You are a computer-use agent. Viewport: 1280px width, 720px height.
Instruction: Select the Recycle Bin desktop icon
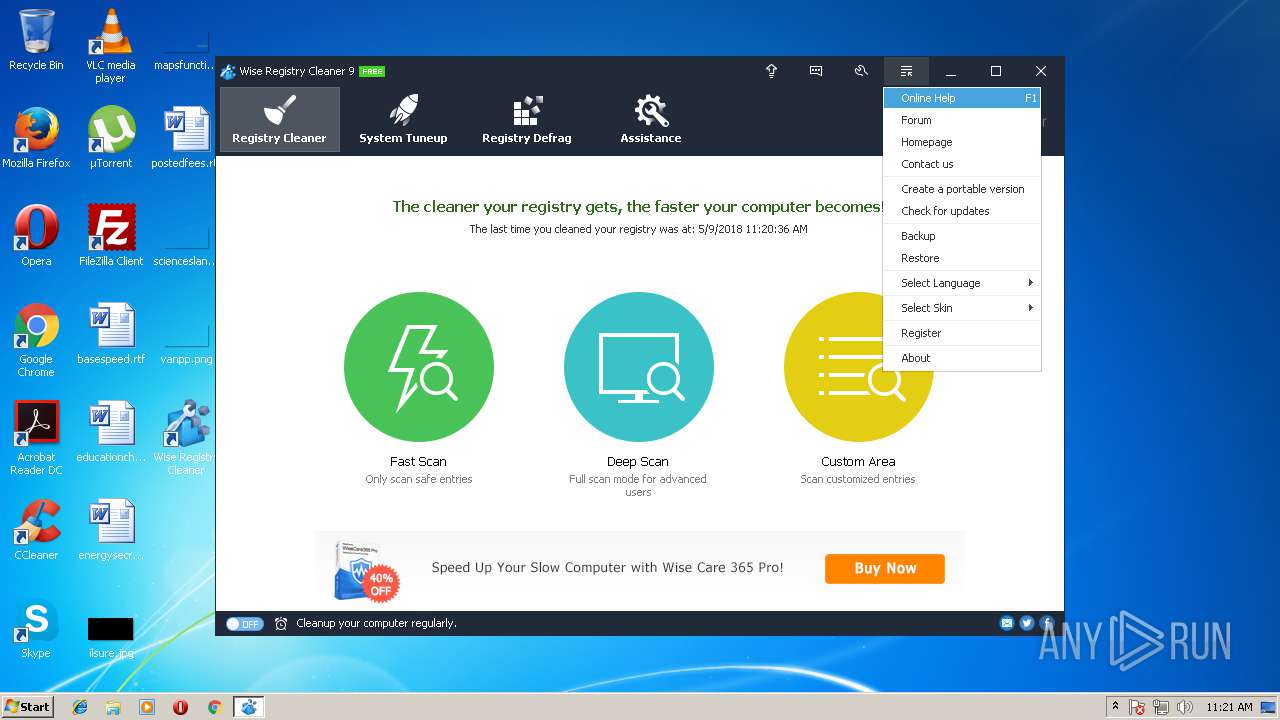click(x=36, y=40)
